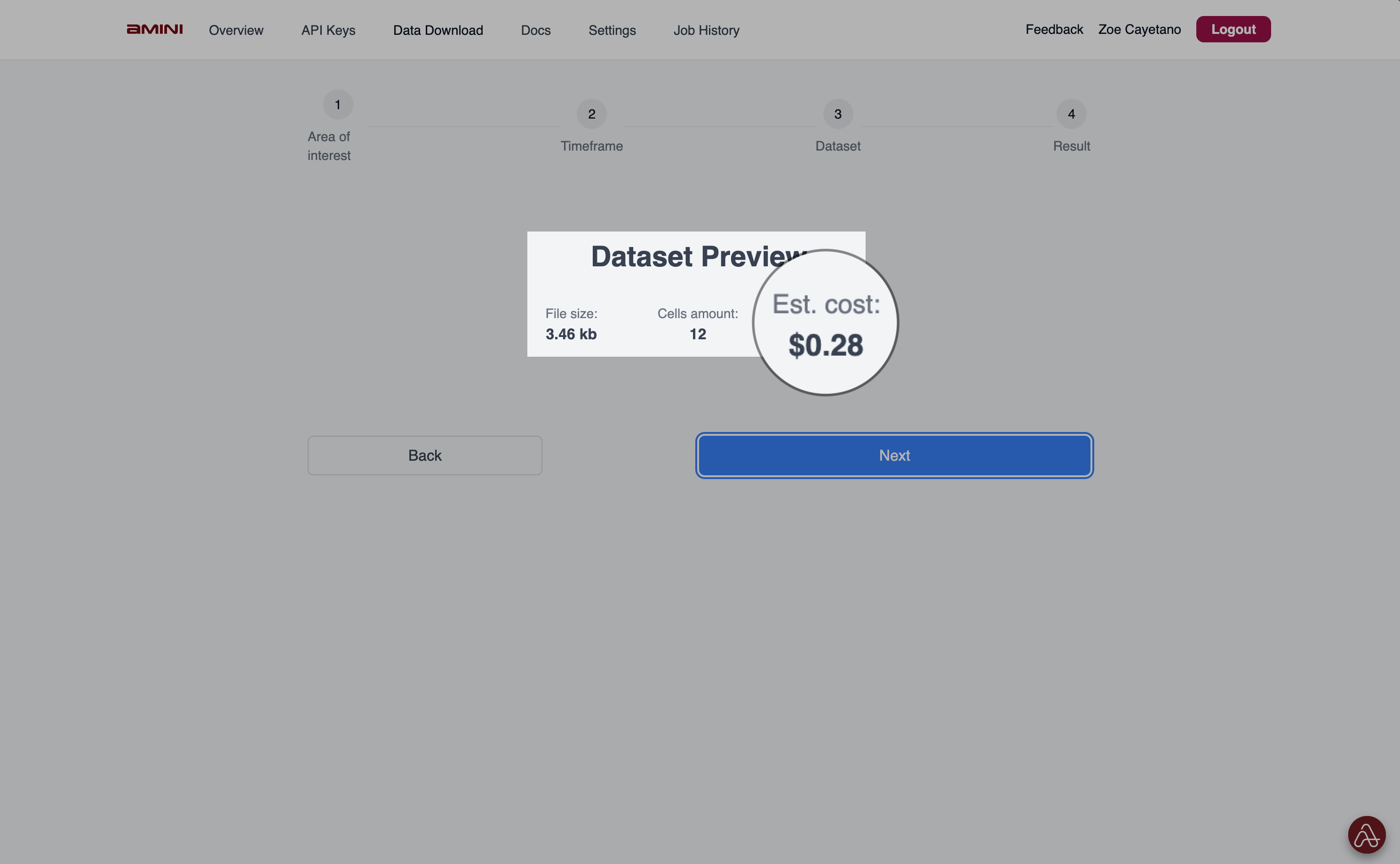The image size is (1400, 864).
Task: Open the Docs page
Action: click(x=535, y=30)
